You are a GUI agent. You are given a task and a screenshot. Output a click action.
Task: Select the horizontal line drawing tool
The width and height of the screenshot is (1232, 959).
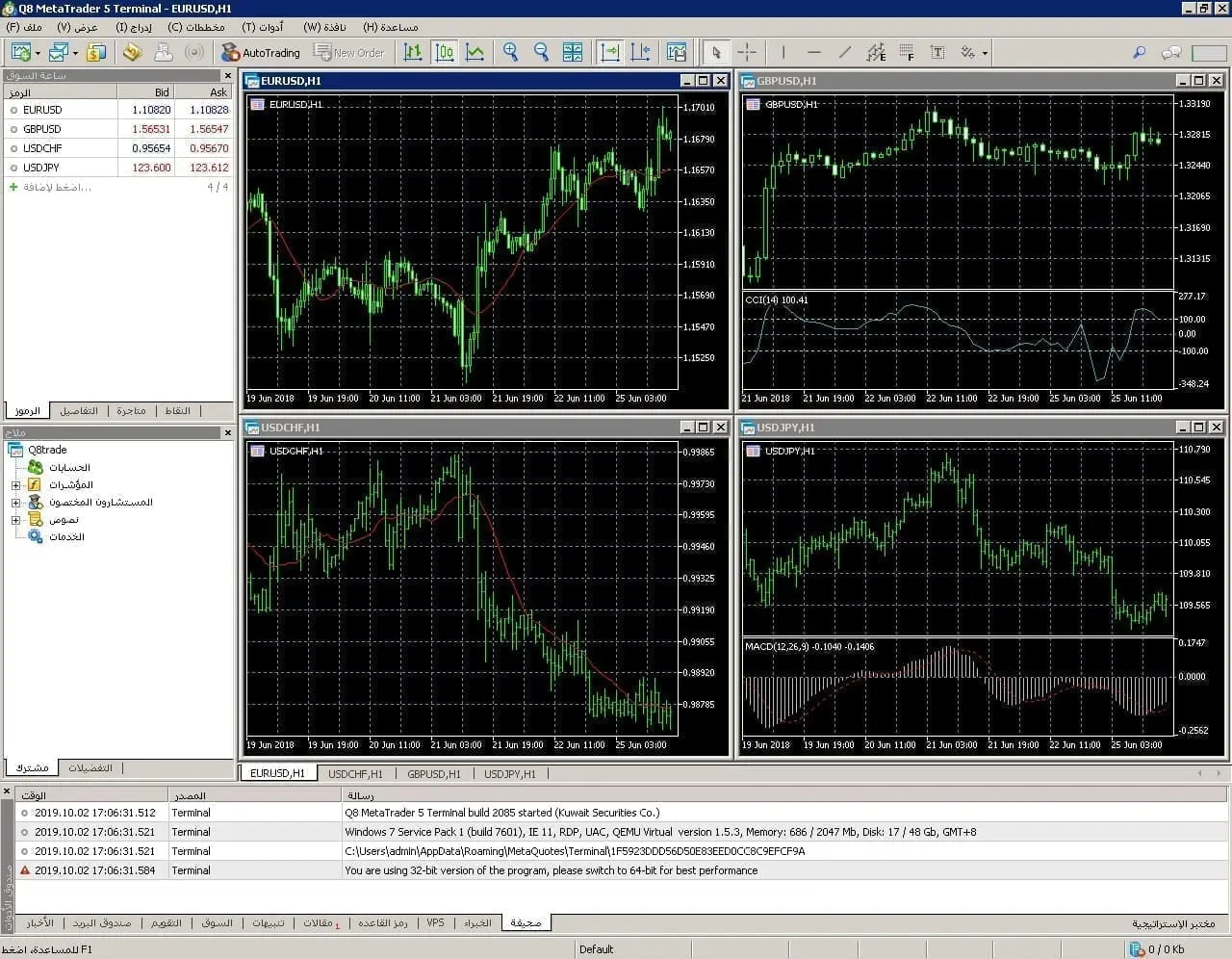[x=813, y=52]
